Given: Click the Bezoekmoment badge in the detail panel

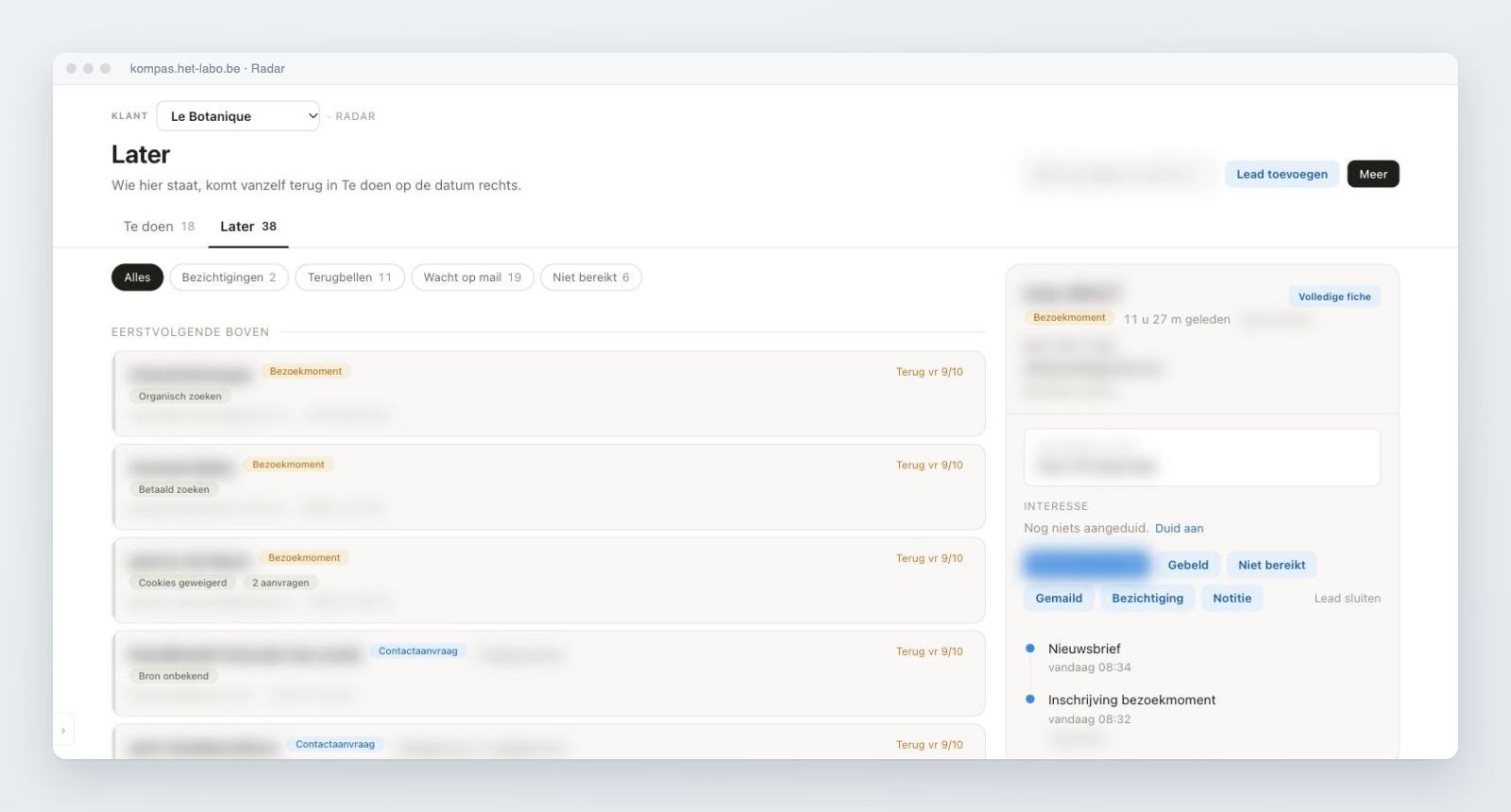Looking at the screenshot, I should [1069, 318].
